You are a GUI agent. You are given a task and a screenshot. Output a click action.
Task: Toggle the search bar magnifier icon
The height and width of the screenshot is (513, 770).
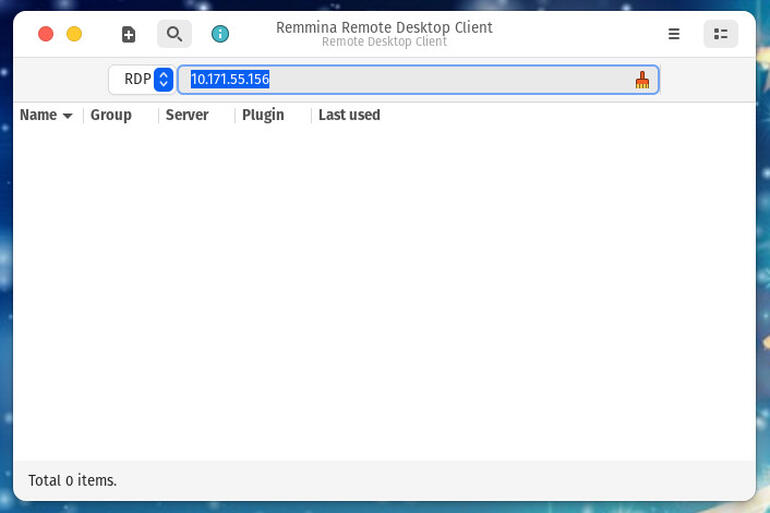(174, 34)
